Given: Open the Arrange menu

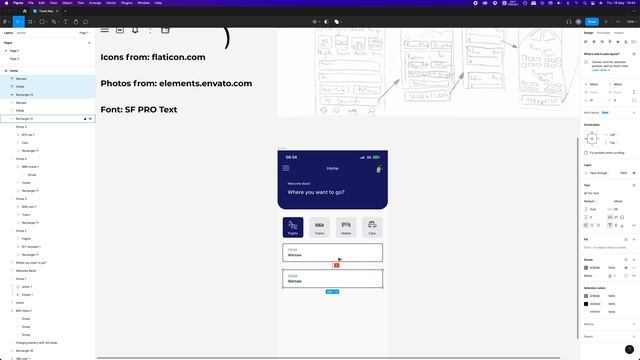Looking at the screenshot, I should click(x=95, y=3).
